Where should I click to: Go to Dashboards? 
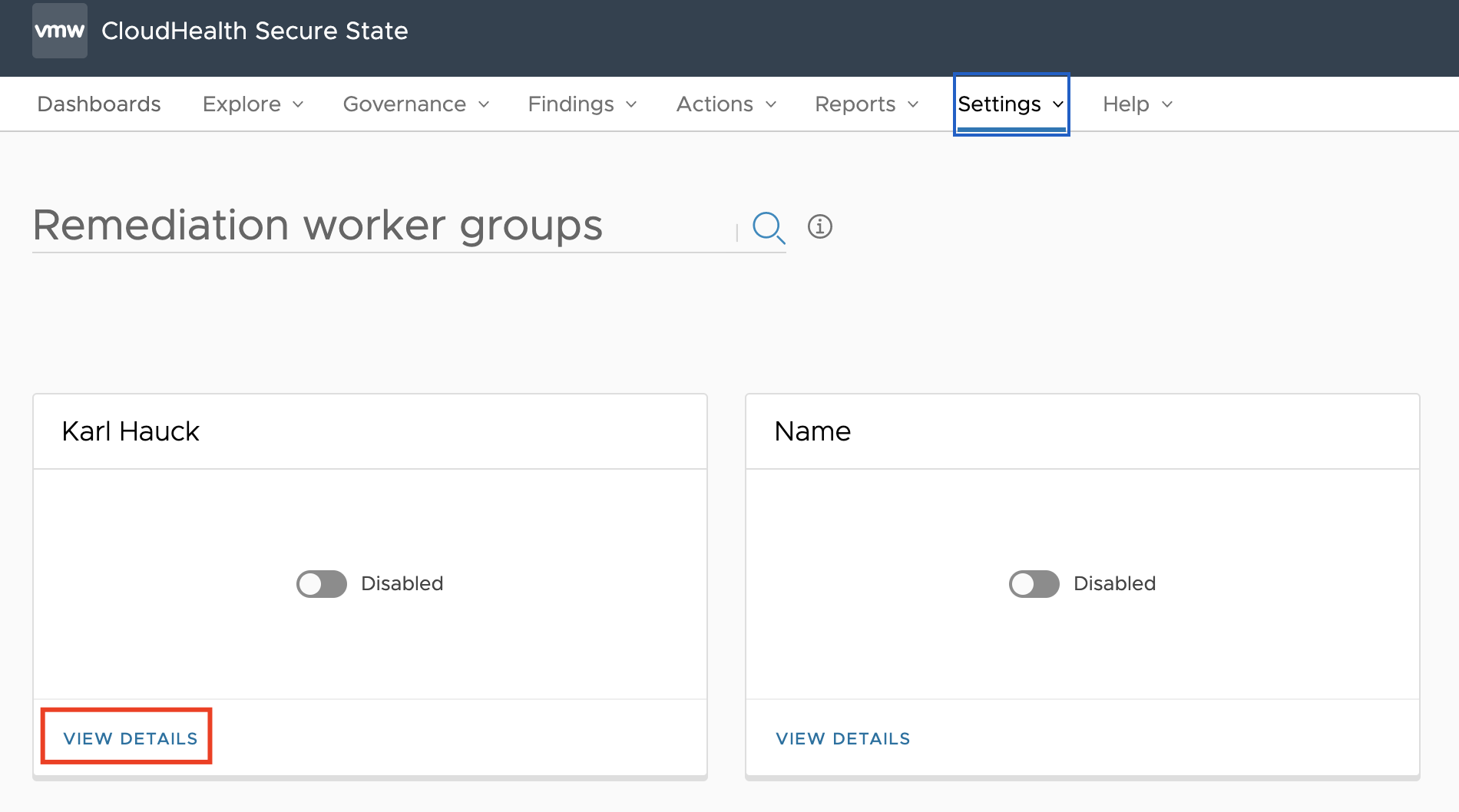click(x=99, y=104)
